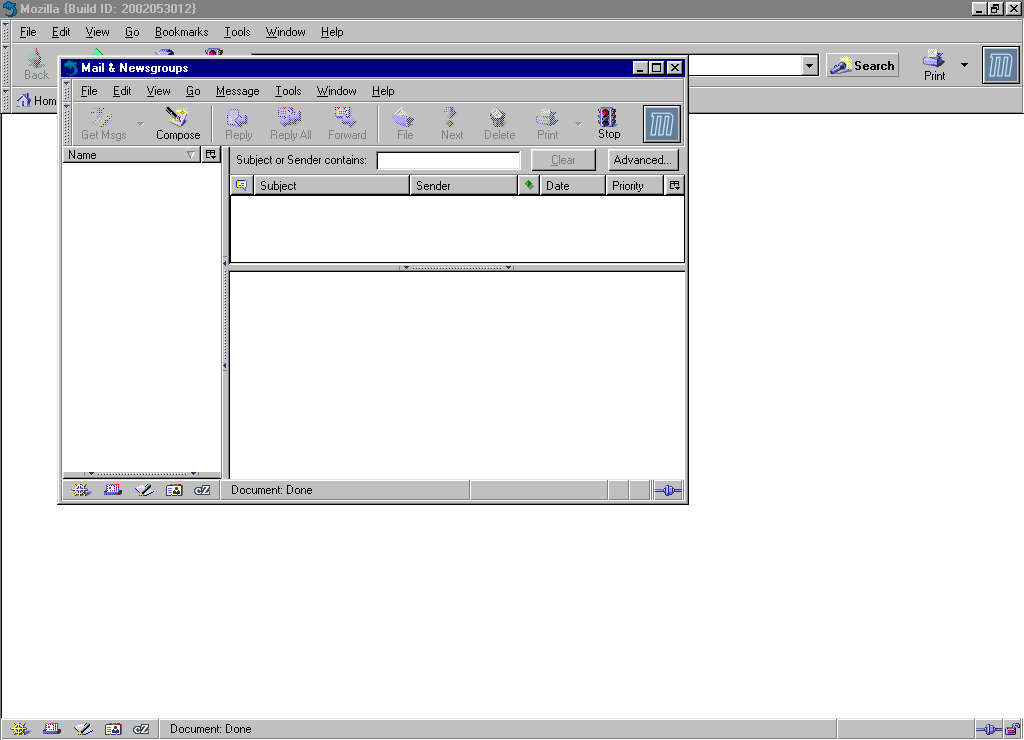1024x740 pixels.
Task: Open Navigator from Mail window status bar
Action: pos(82,490)
